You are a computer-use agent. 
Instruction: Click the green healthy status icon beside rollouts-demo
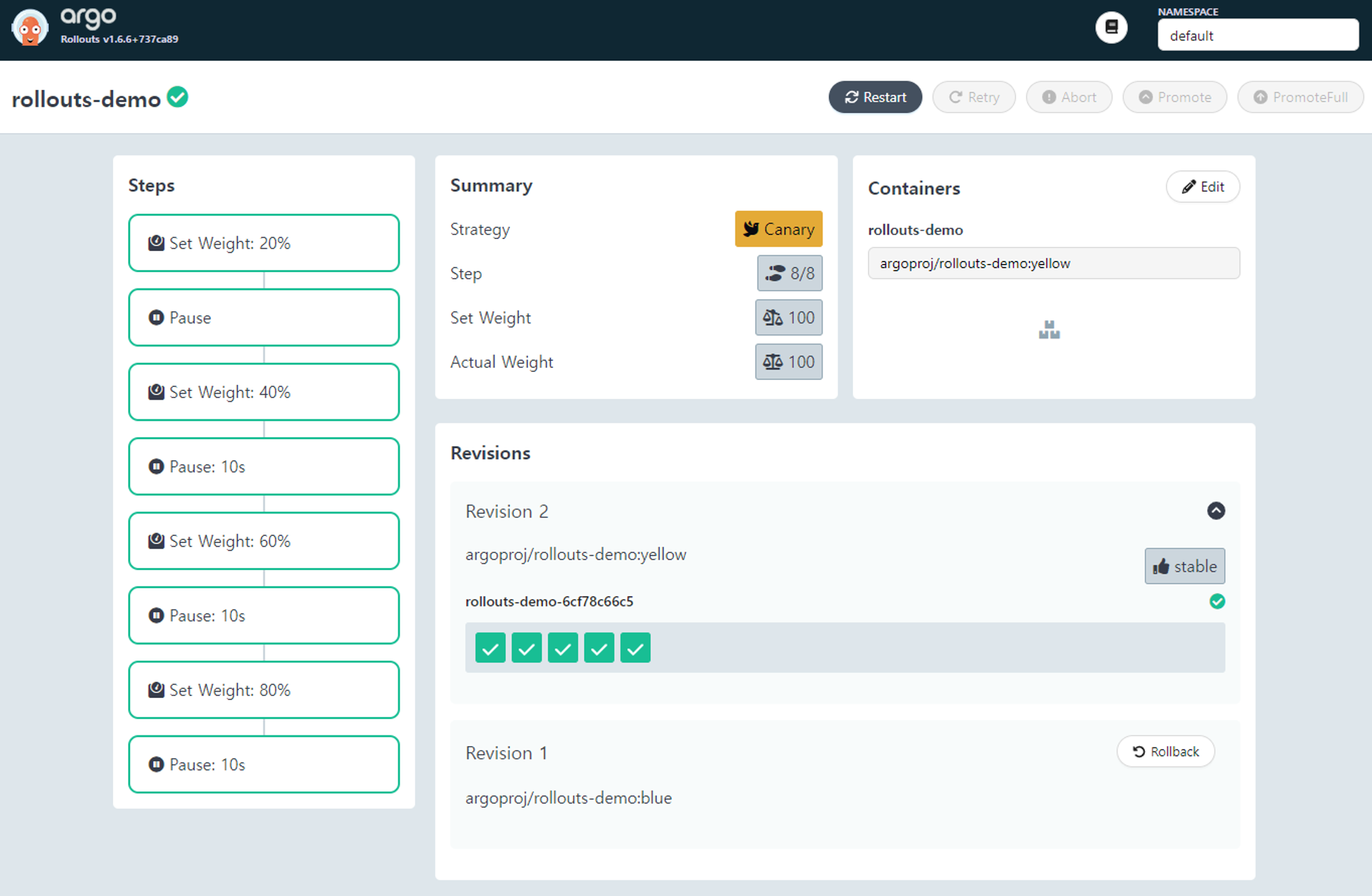pyautogui.click(x=178, y=97)
